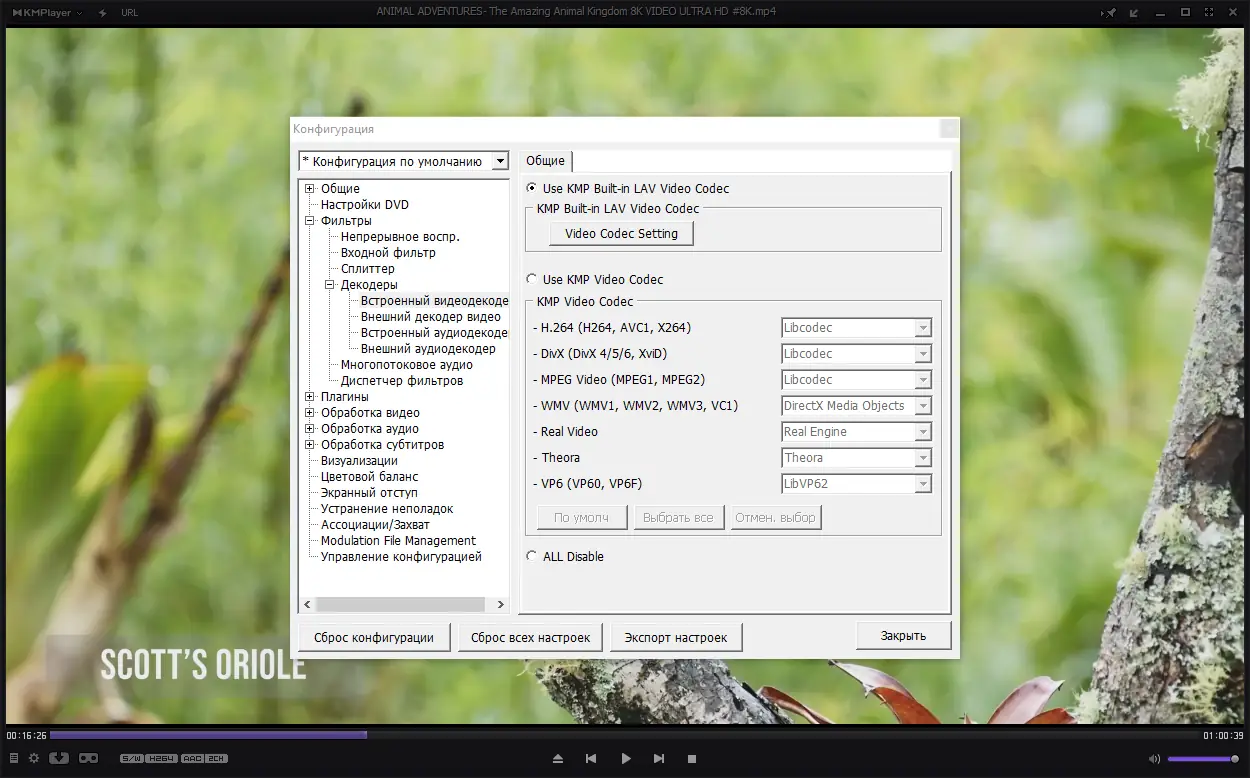Expand the Обработка субтитров node

coord(310,445)
